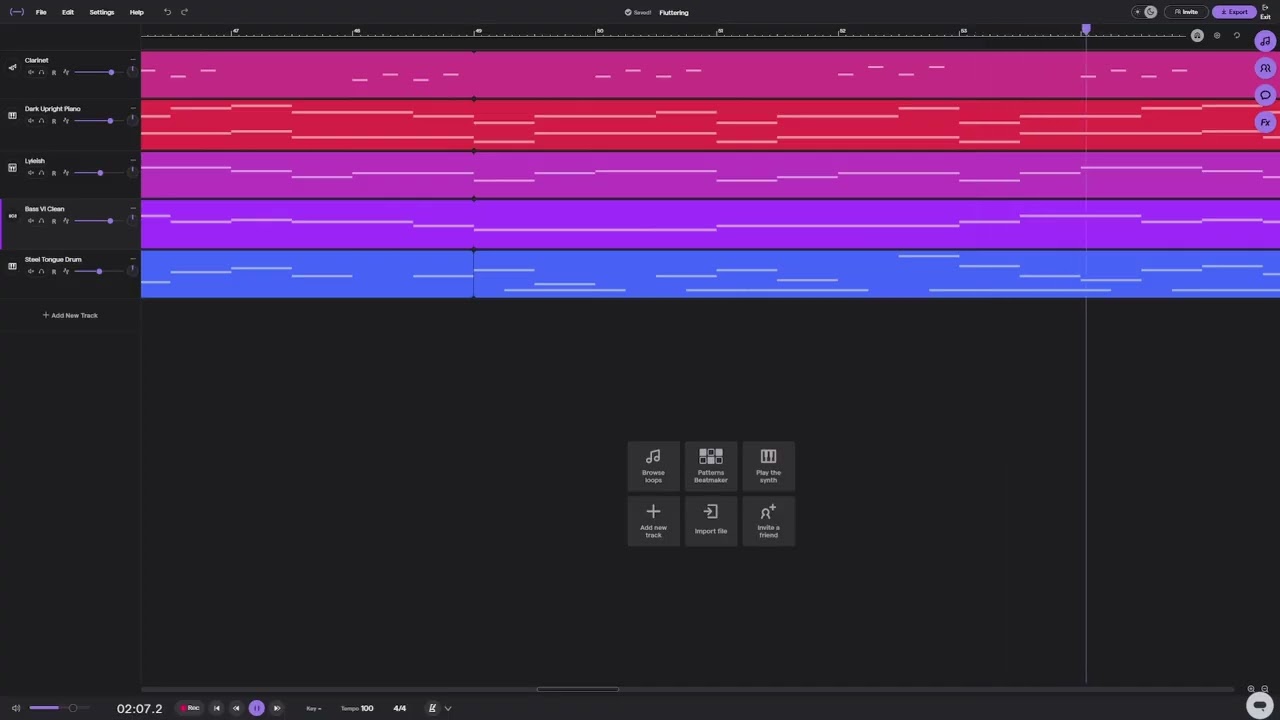Mute the Bass VI Clean track
The image size is (1280, 720).
(x=31, y=221)
